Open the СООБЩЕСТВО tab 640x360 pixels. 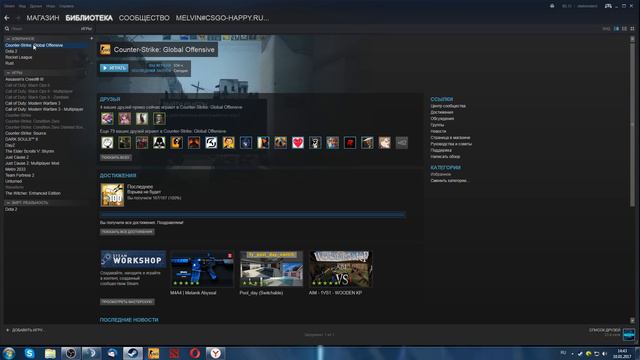pos(144,18)
